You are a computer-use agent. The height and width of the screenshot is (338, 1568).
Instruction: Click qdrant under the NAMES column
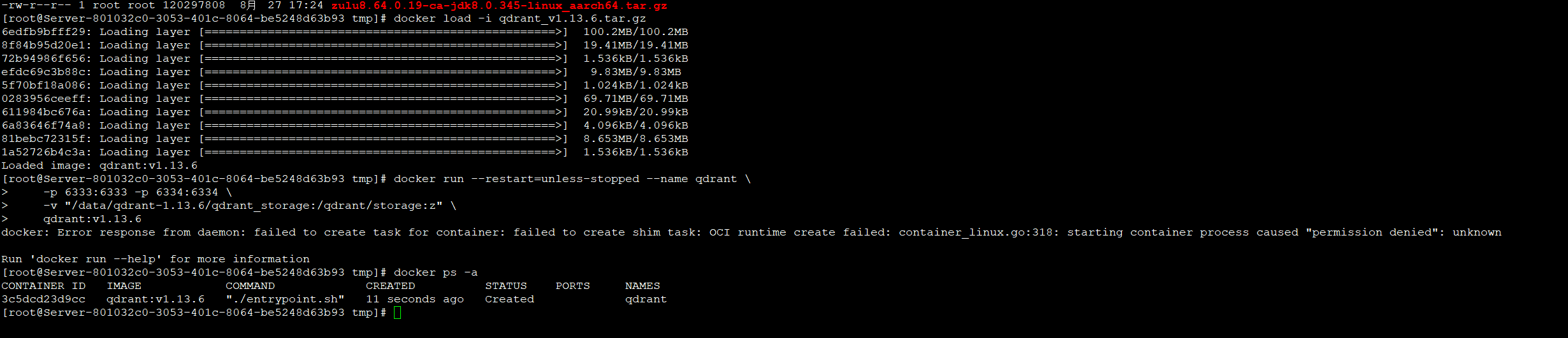646,299
